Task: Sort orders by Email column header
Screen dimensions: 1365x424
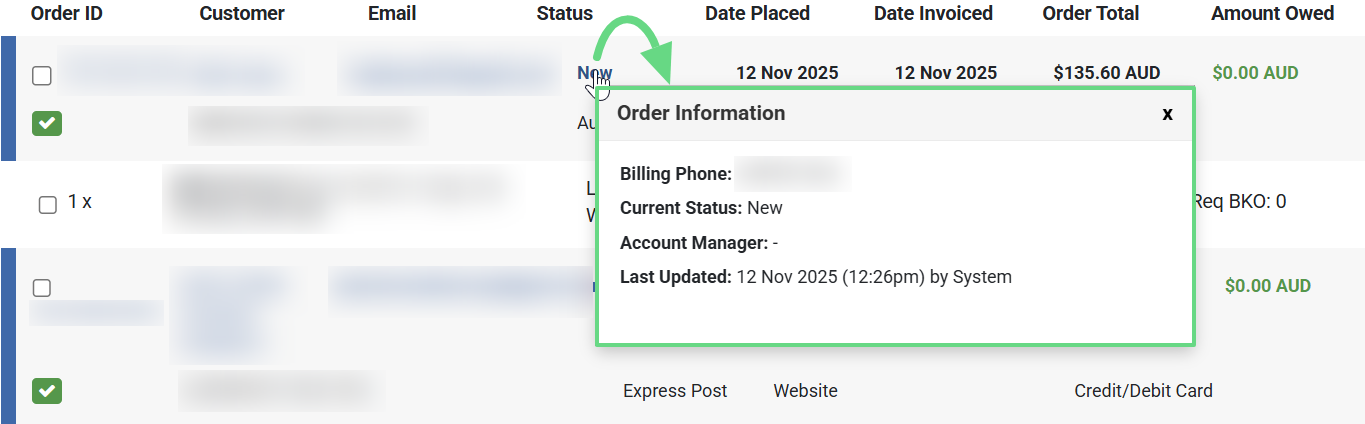Action: coord(392,14)
